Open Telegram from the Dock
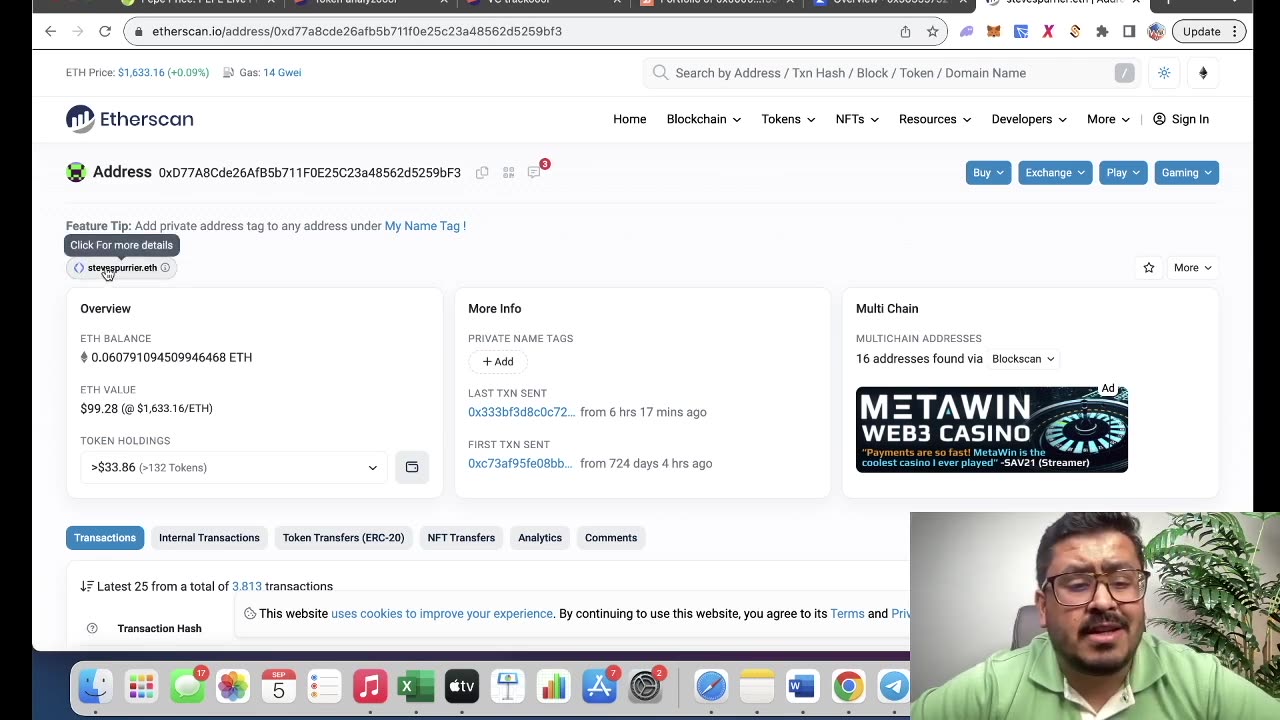This screenshot has height=720, width=1280. (893, 686)
